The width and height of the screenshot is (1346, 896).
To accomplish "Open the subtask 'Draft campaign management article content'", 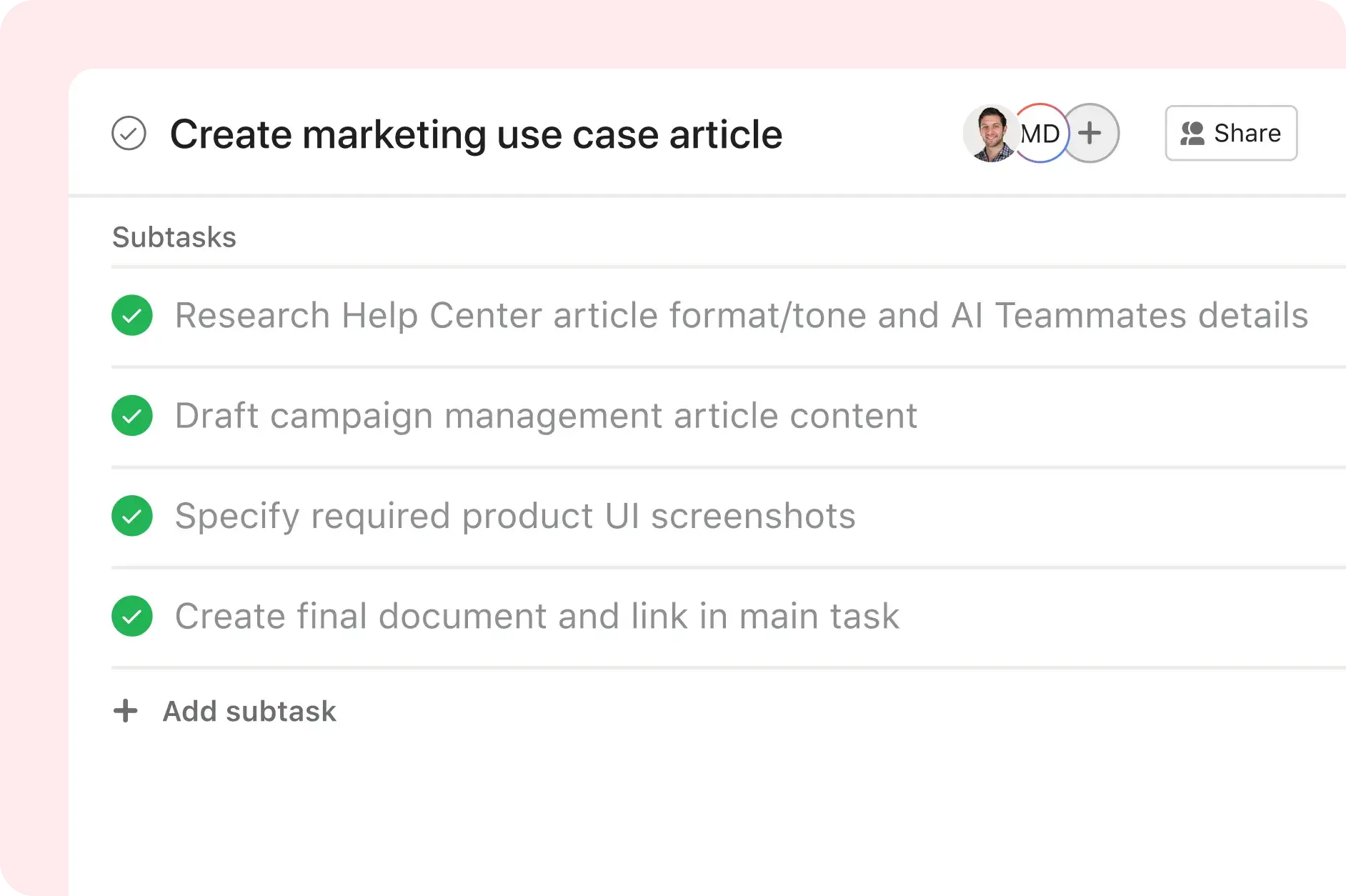I will (546, 415).
